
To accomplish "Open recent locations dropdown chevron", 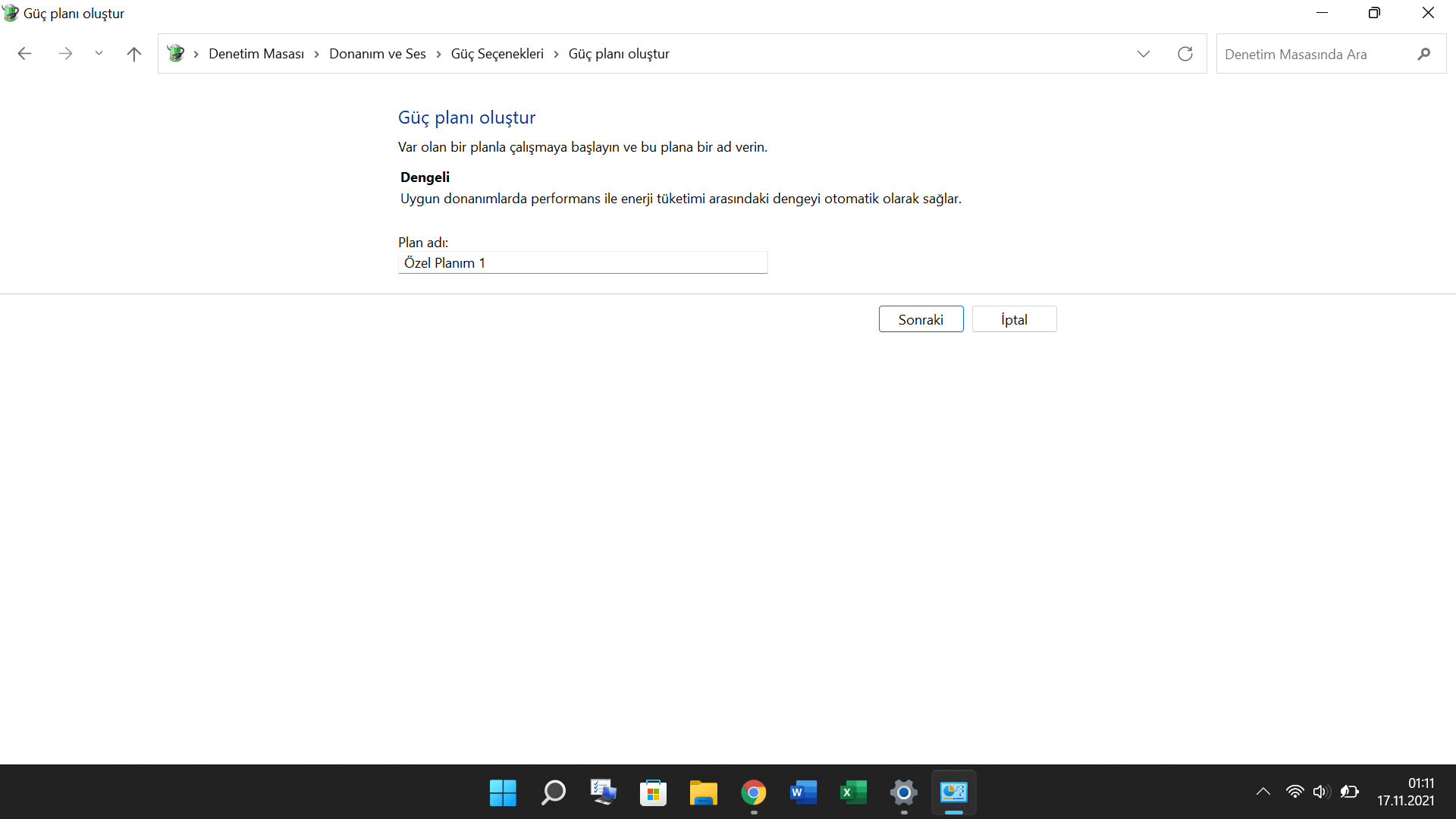I will (99, 54).
